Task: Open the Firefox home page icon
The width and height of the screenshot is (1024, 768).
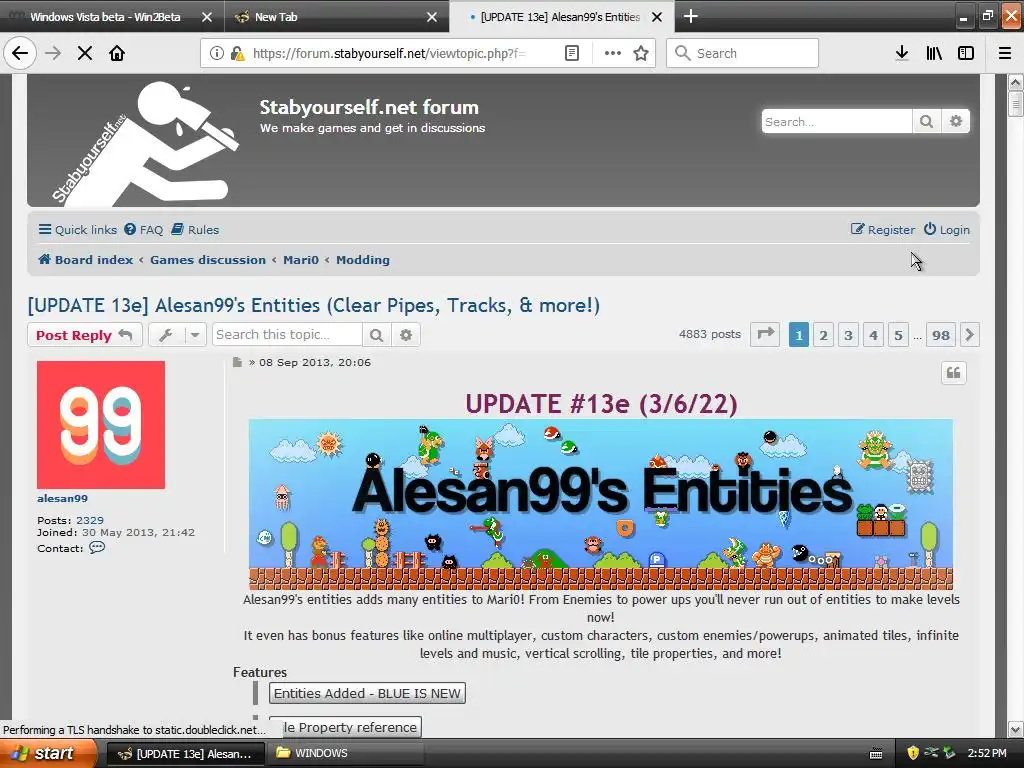Action: tap(117, 53)
